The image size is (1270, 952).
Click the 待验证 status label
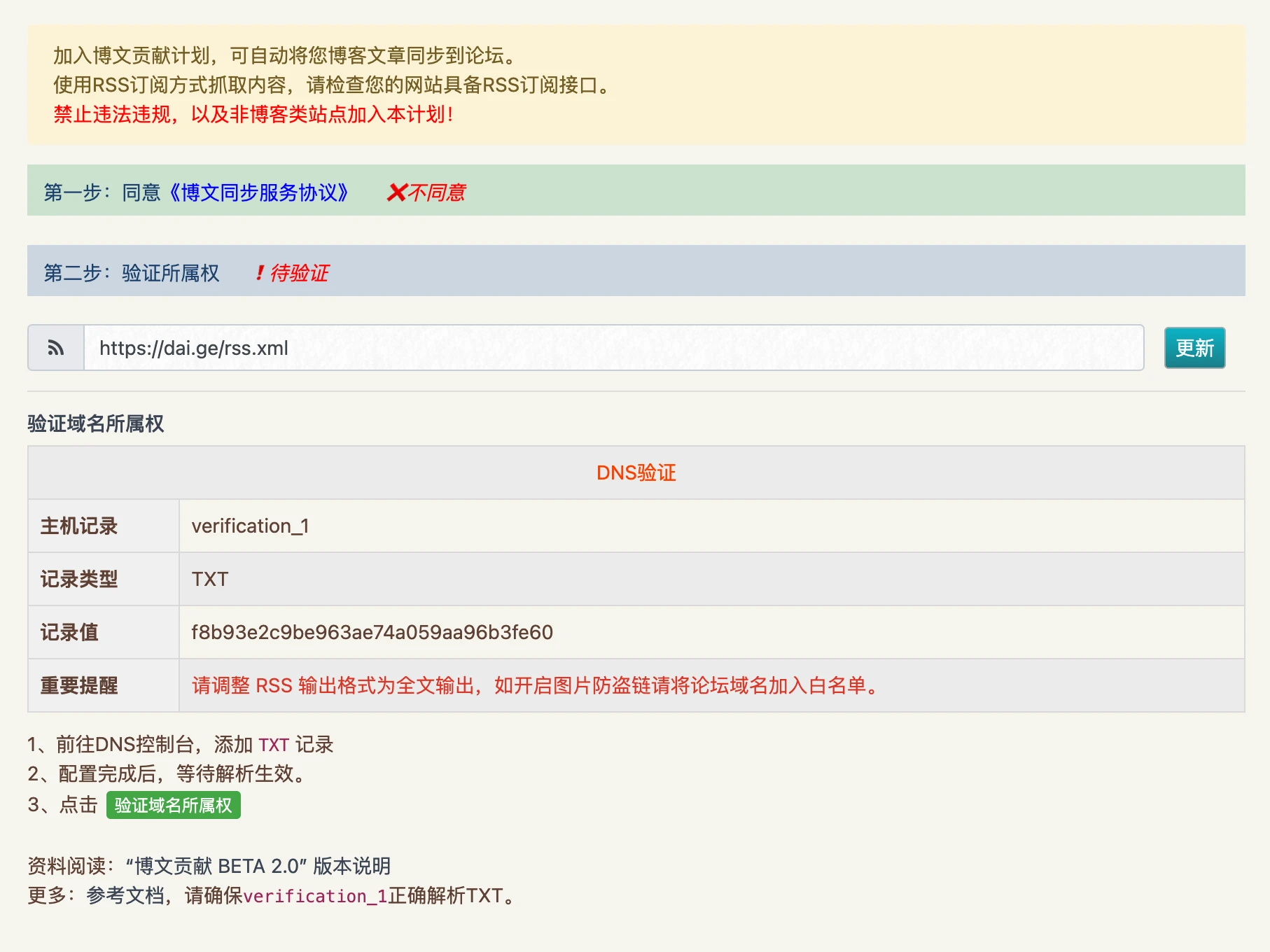(299, 273)
